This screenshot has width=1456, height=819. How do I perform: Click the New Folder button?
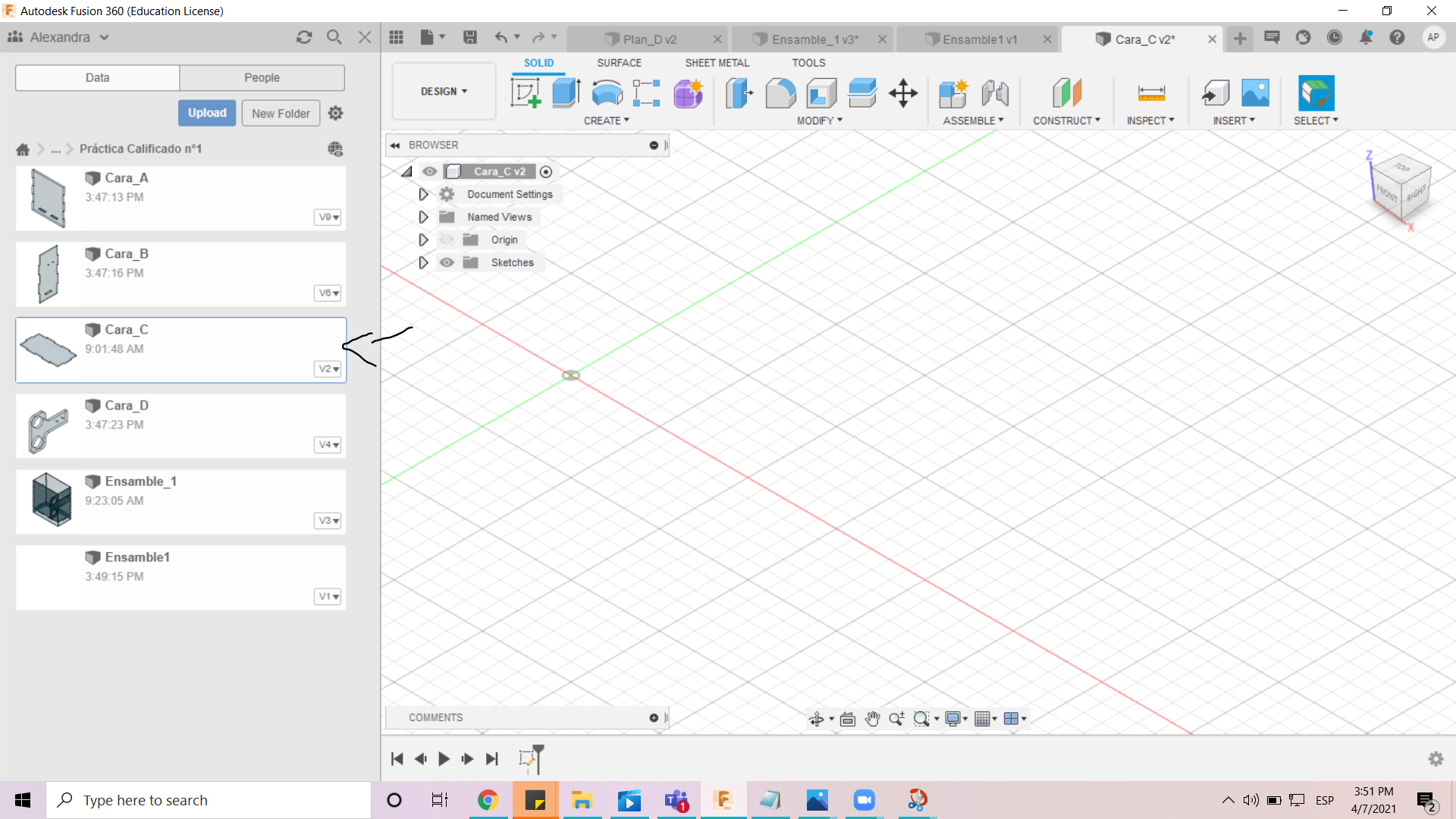click(x=281, y=113)
